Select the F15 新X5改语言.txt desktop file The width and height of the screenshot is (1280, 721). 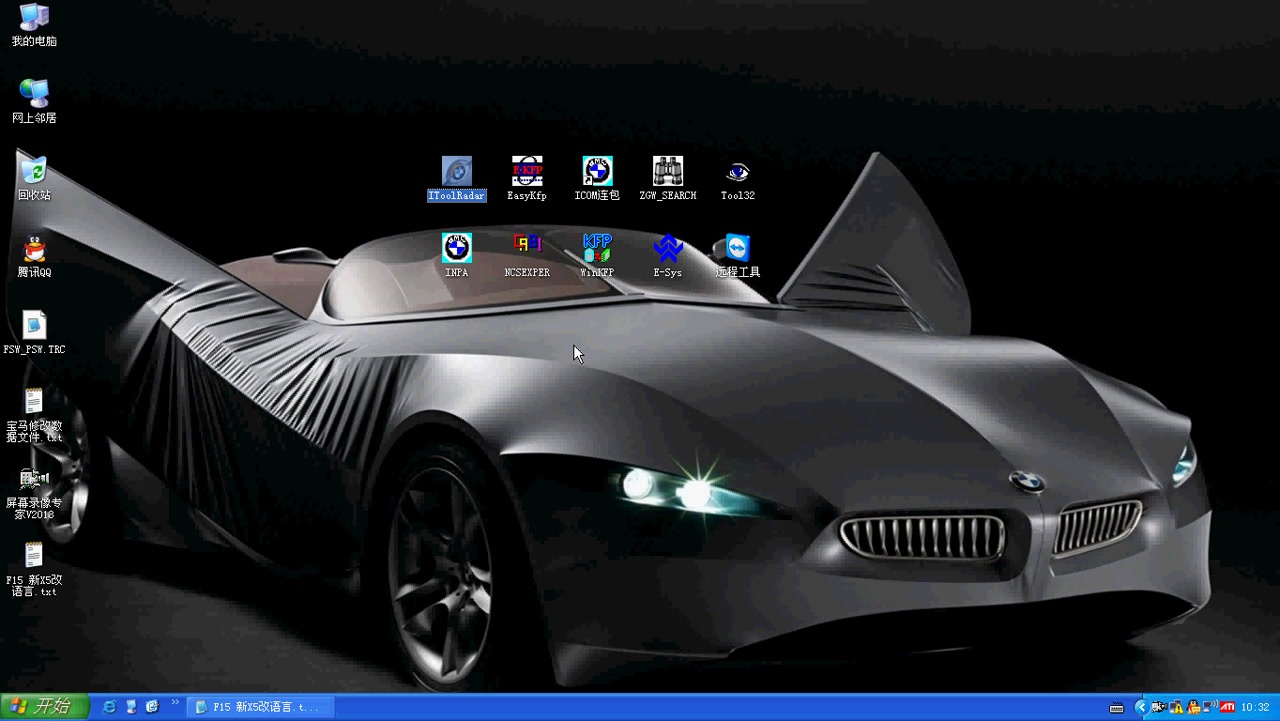34,569
